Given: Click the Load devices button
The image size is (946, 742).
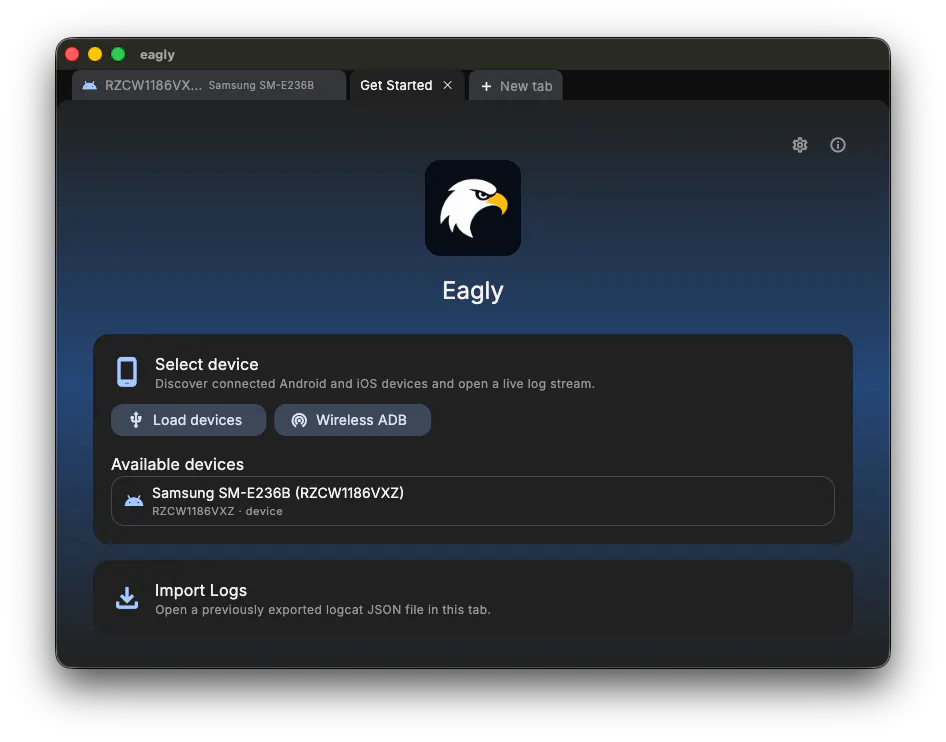Looking at the screenshot, I should click(188, 420).
